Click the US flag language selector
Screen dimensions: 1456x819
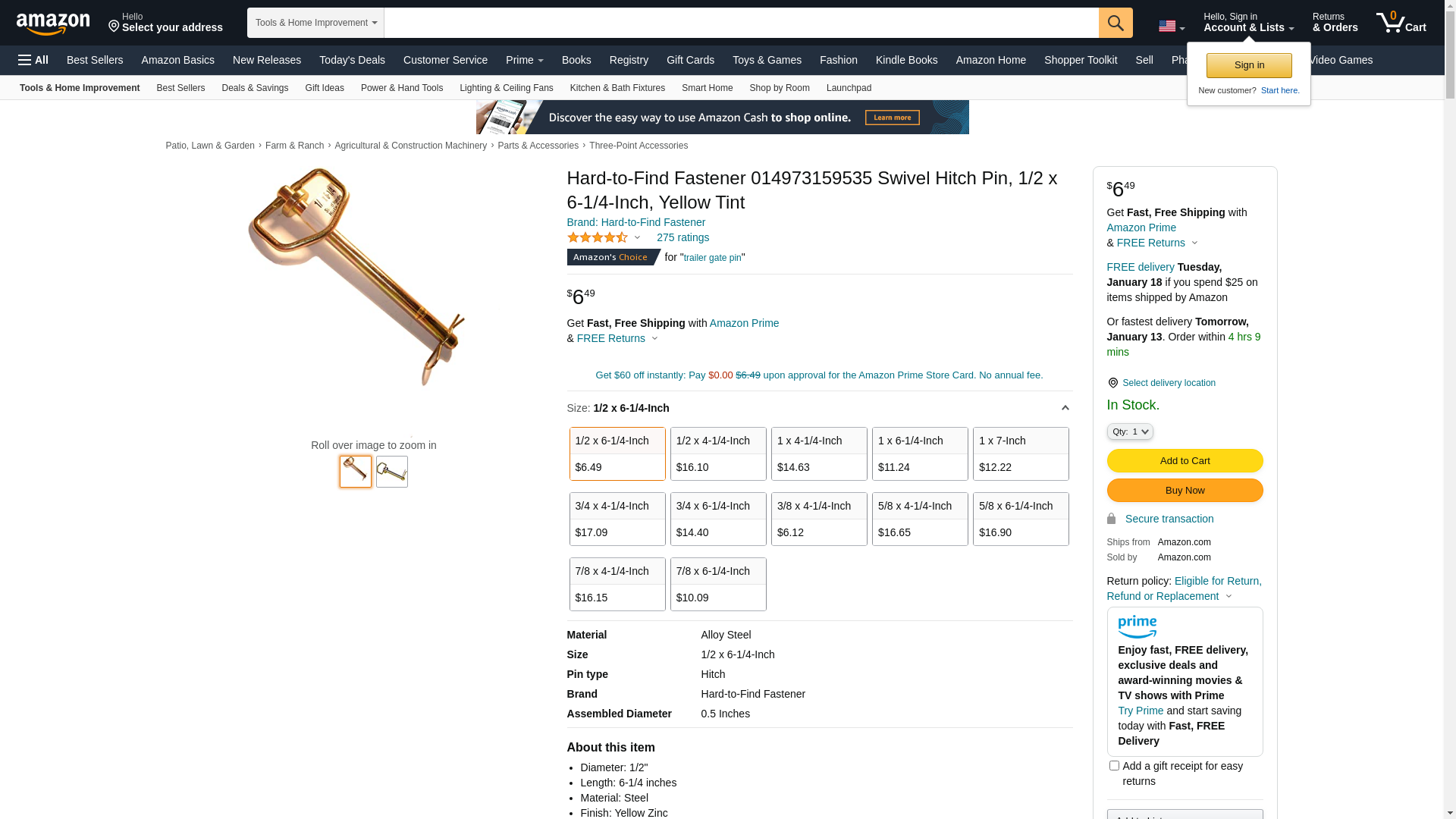1172,27
